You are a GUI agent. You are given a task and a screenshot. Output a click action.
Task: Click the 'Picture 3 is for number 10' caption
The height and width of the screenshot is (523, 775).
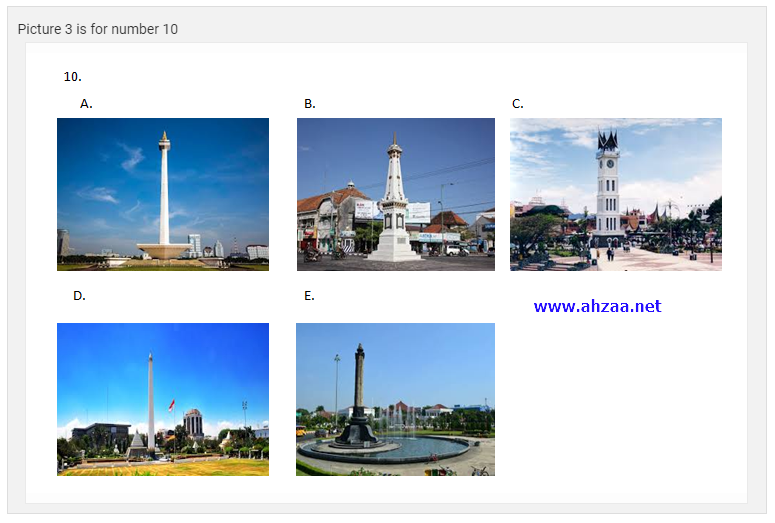pos(98,29)
